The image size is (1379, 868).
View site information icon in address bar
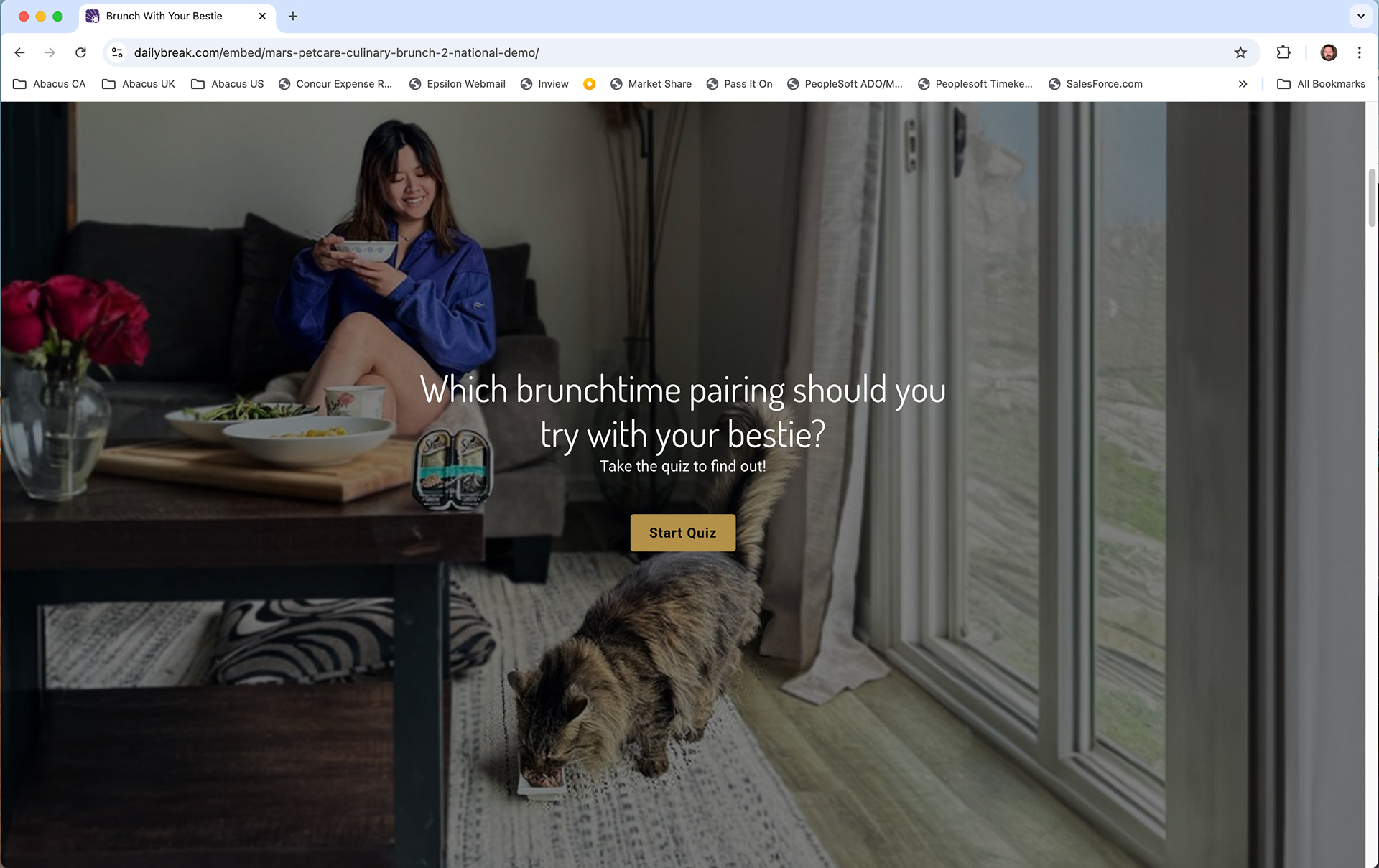coord(118,52)
